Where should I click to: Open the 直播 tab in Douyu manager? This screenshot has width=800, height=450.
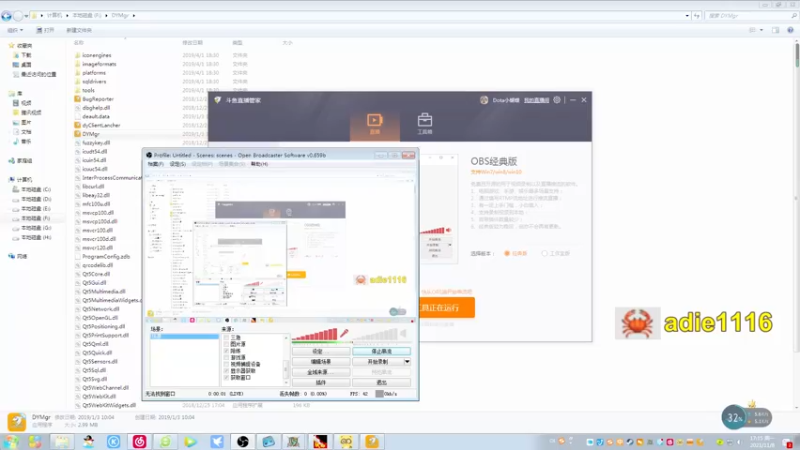pyautogui.click(x=374, y=124)
